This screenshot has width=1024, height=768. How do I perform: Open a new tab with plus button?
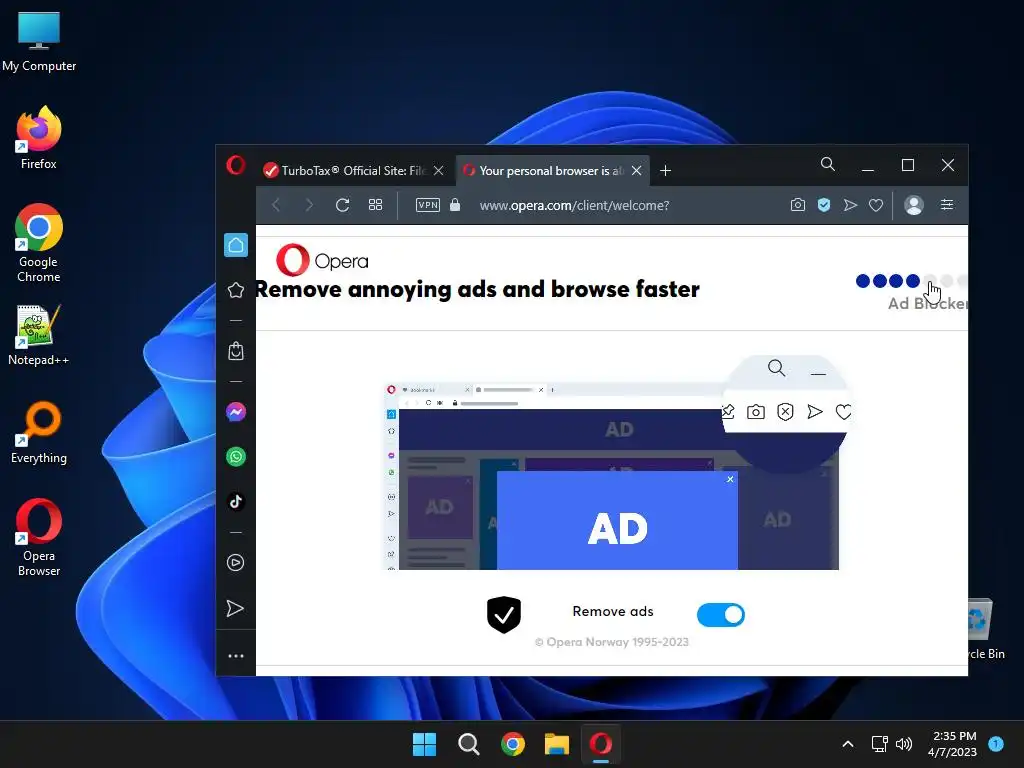(665, 170)
